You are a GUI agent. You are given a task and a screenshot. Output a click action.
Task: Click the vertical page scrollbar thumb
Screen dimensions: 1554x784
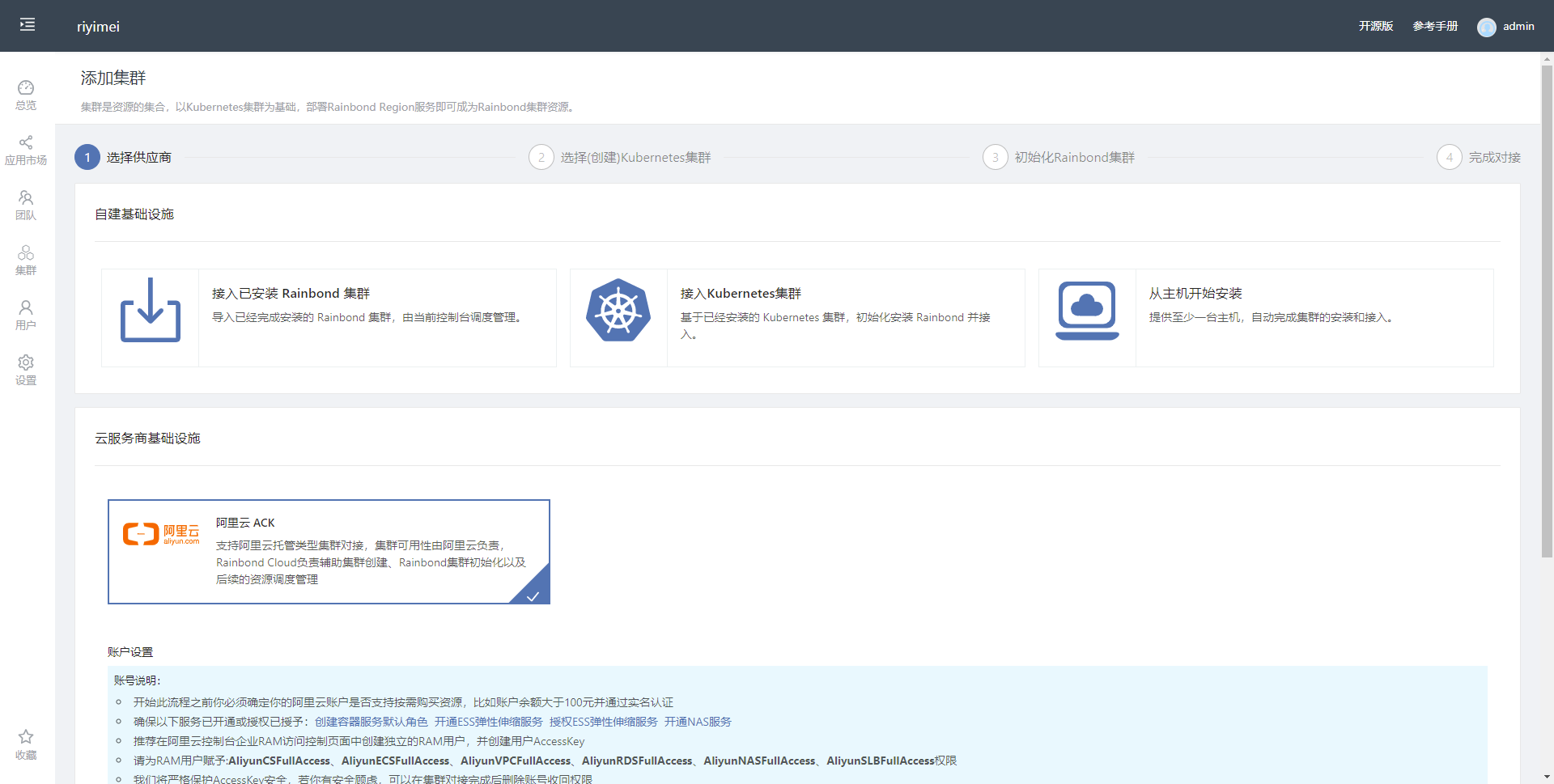coord(1547,311)
